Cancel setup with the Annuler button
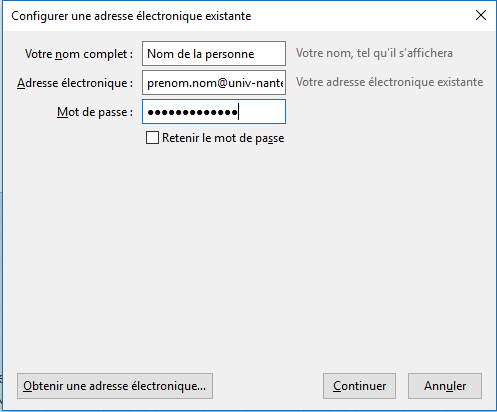Image resolution: width=497 pixels, height=412 pixels. pyautogui.click(x=445, y=386)
